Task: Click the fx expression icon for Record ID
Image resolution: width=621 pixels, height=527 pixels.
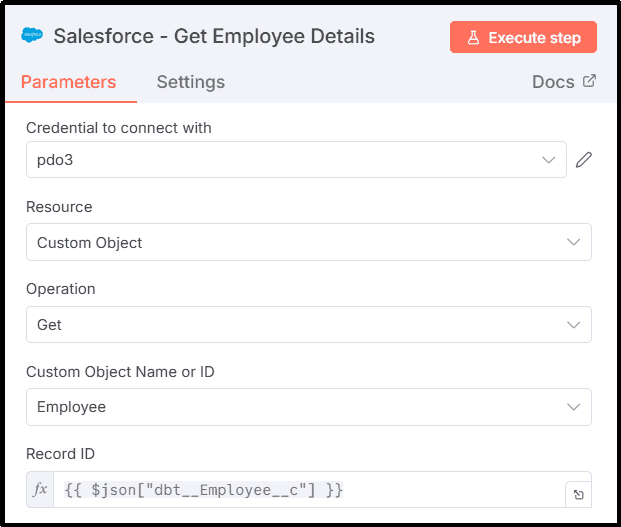Action: pyautogui.click(x=40, y=490)
